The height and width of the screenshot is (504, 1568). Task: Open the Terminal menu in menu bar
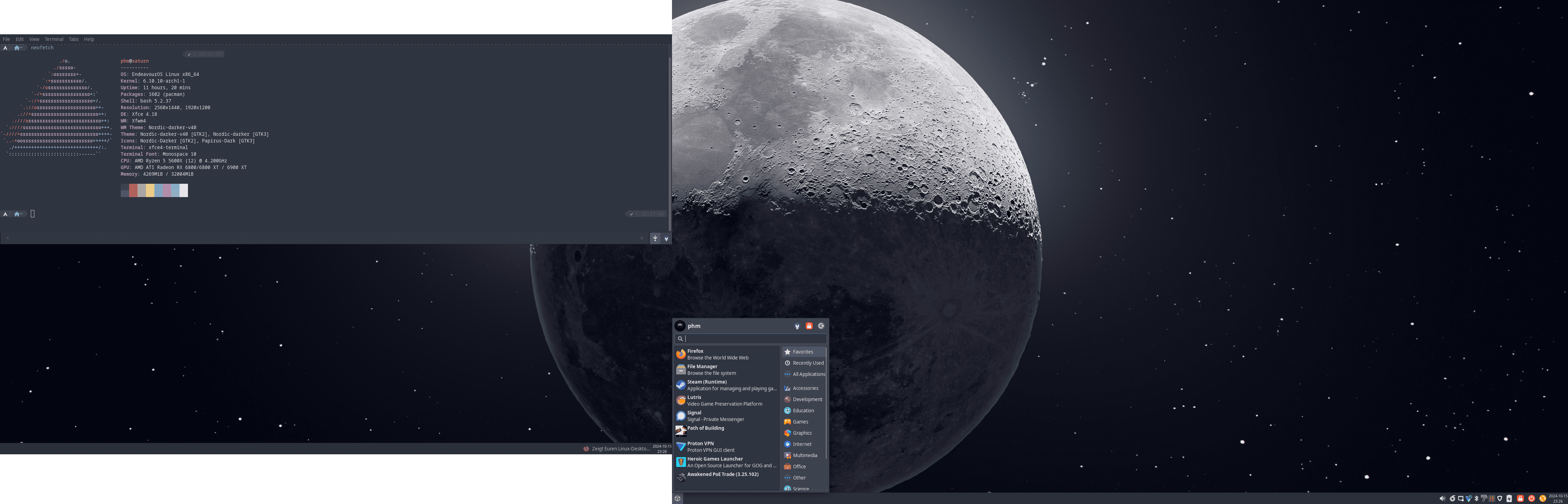pos(54,39)
